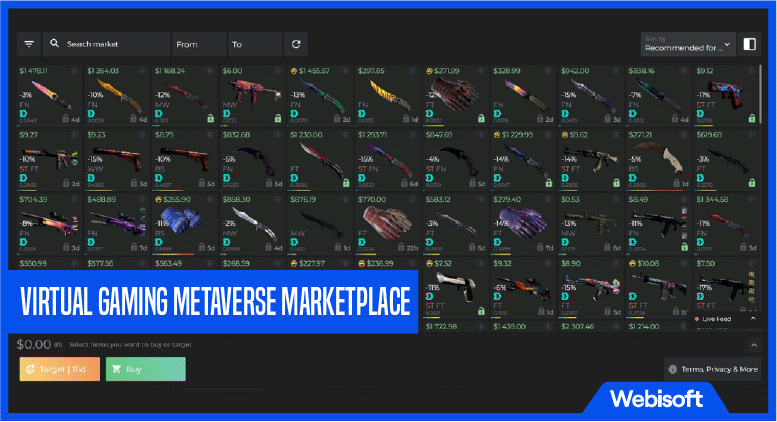This screenshot has width=777, height=422.
Task: Open info icon on $6.00 card
Action: [278, 71]
